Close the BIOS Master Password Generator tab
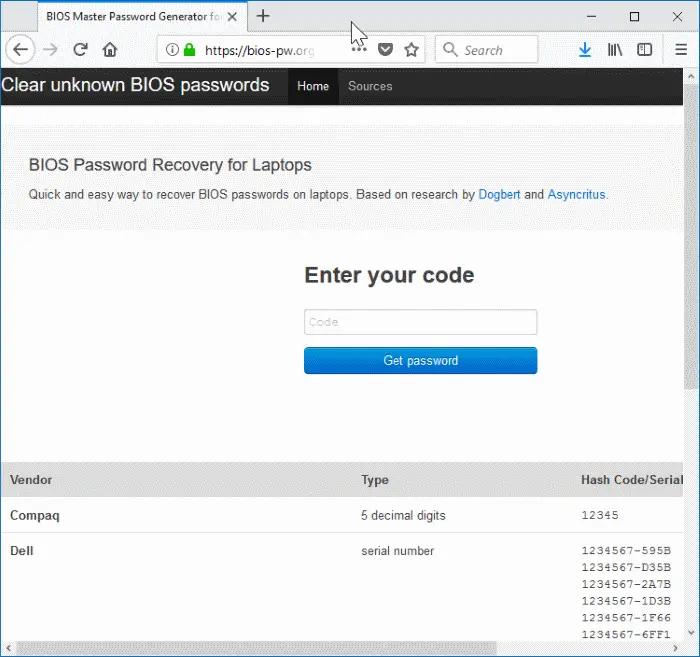The height and width of the screenshot is (657, 700). click(x=232, y=17)
